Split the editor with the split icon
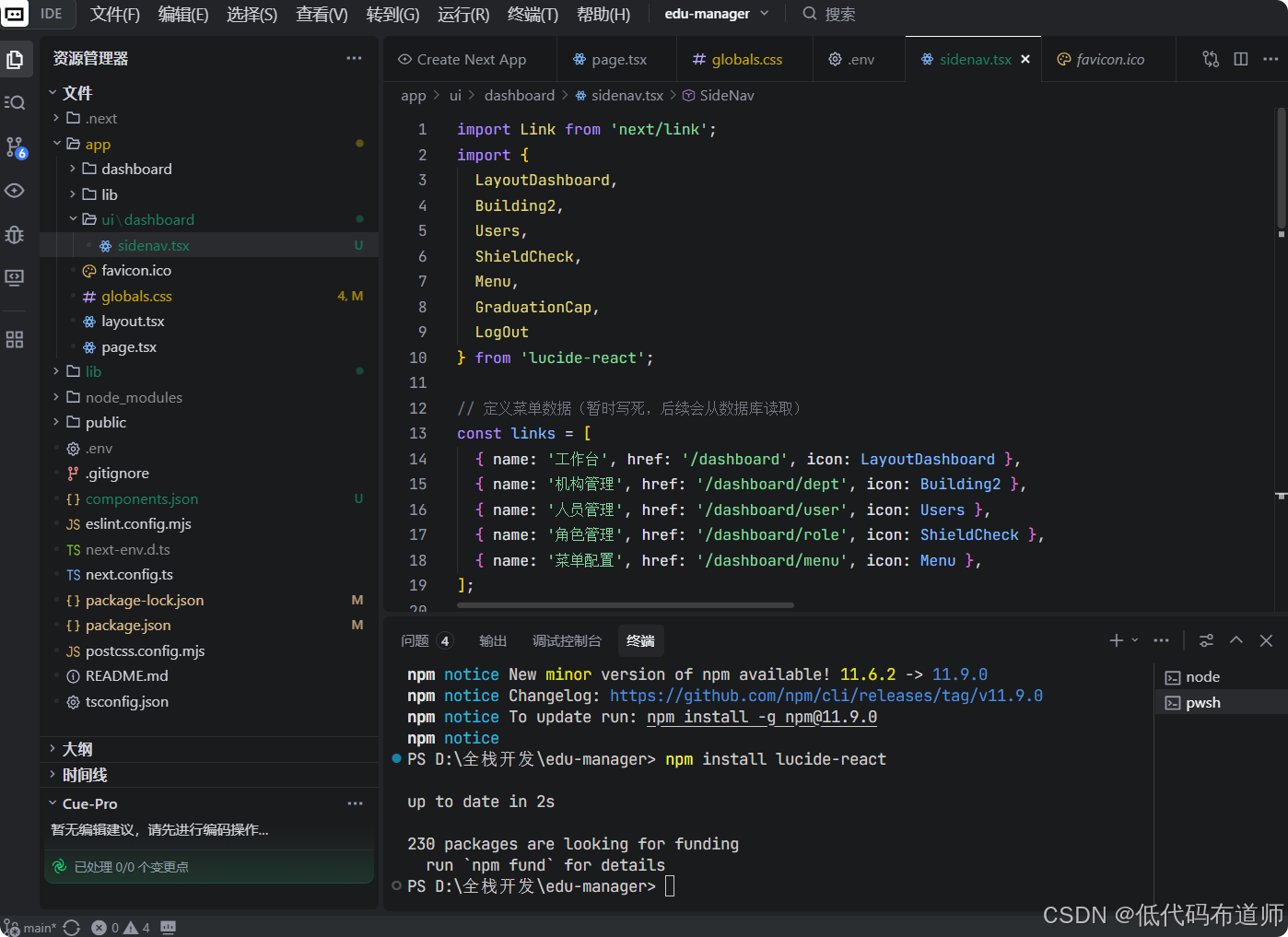The height and width of the screenshot is (937, 1288). (x=1241, y=59)
